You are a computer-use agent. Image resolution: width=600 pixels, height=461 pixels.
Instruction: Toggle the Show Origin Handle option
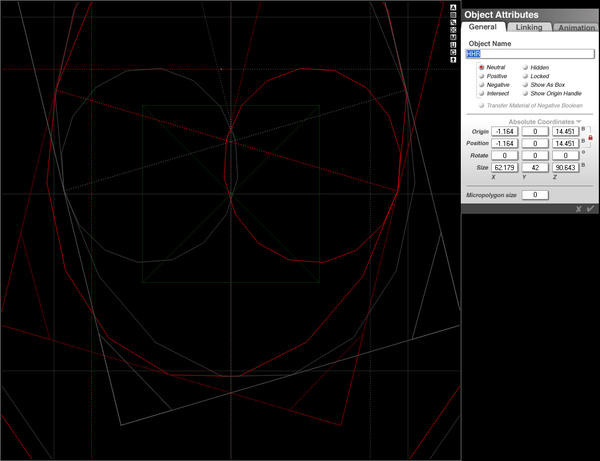pos(525,93)
